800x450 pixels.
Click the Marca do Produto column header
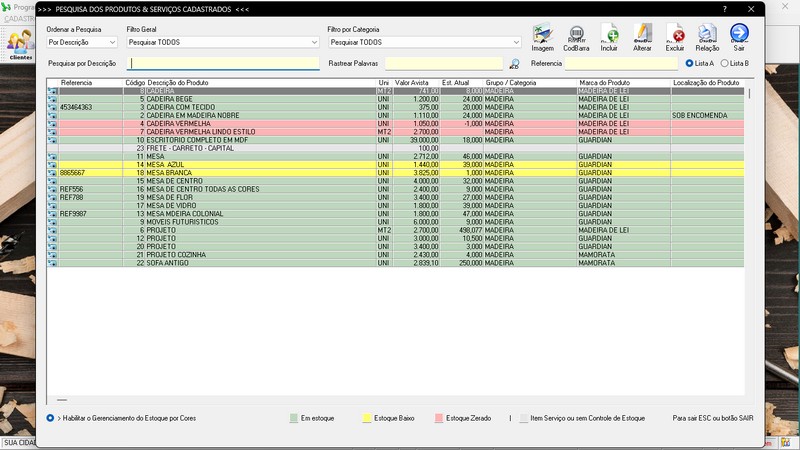605,83
